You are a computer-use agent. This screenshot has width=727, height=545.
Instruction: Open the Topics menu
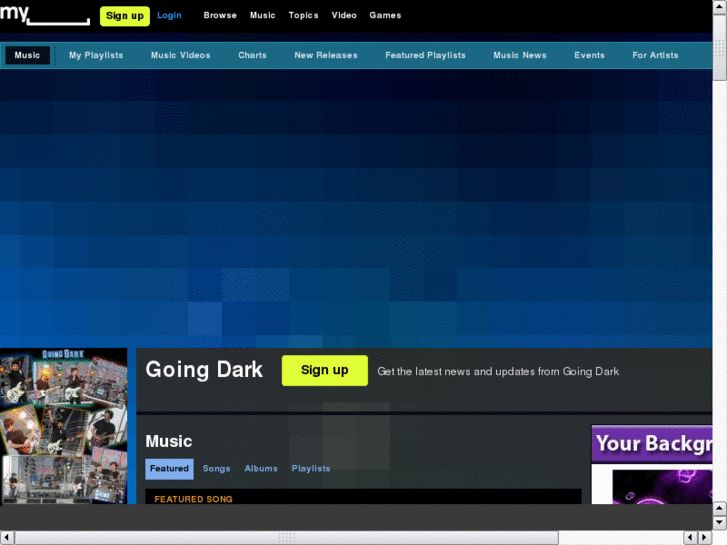(303, 15)
